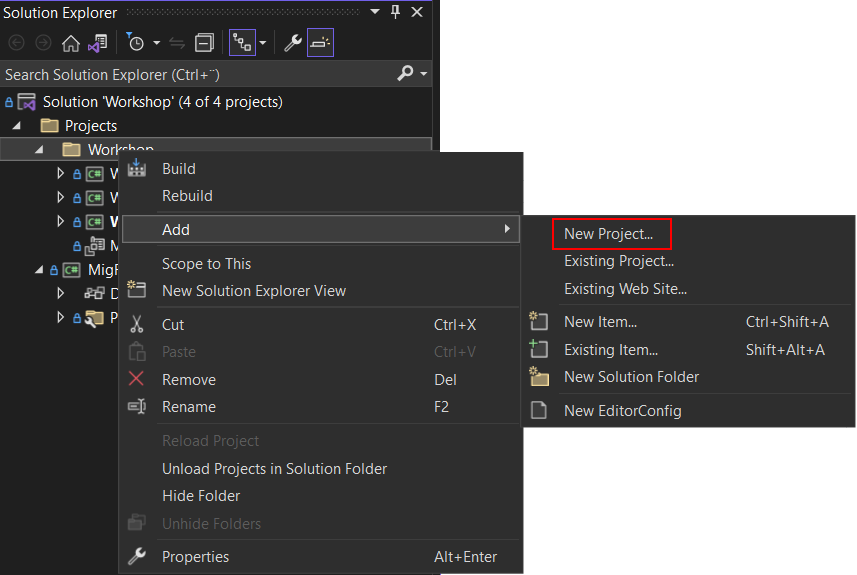The width and height of the screenshot is (857, 575).
Task: Open Properties via the wrench toolbar icon
Action: point(293,43)
